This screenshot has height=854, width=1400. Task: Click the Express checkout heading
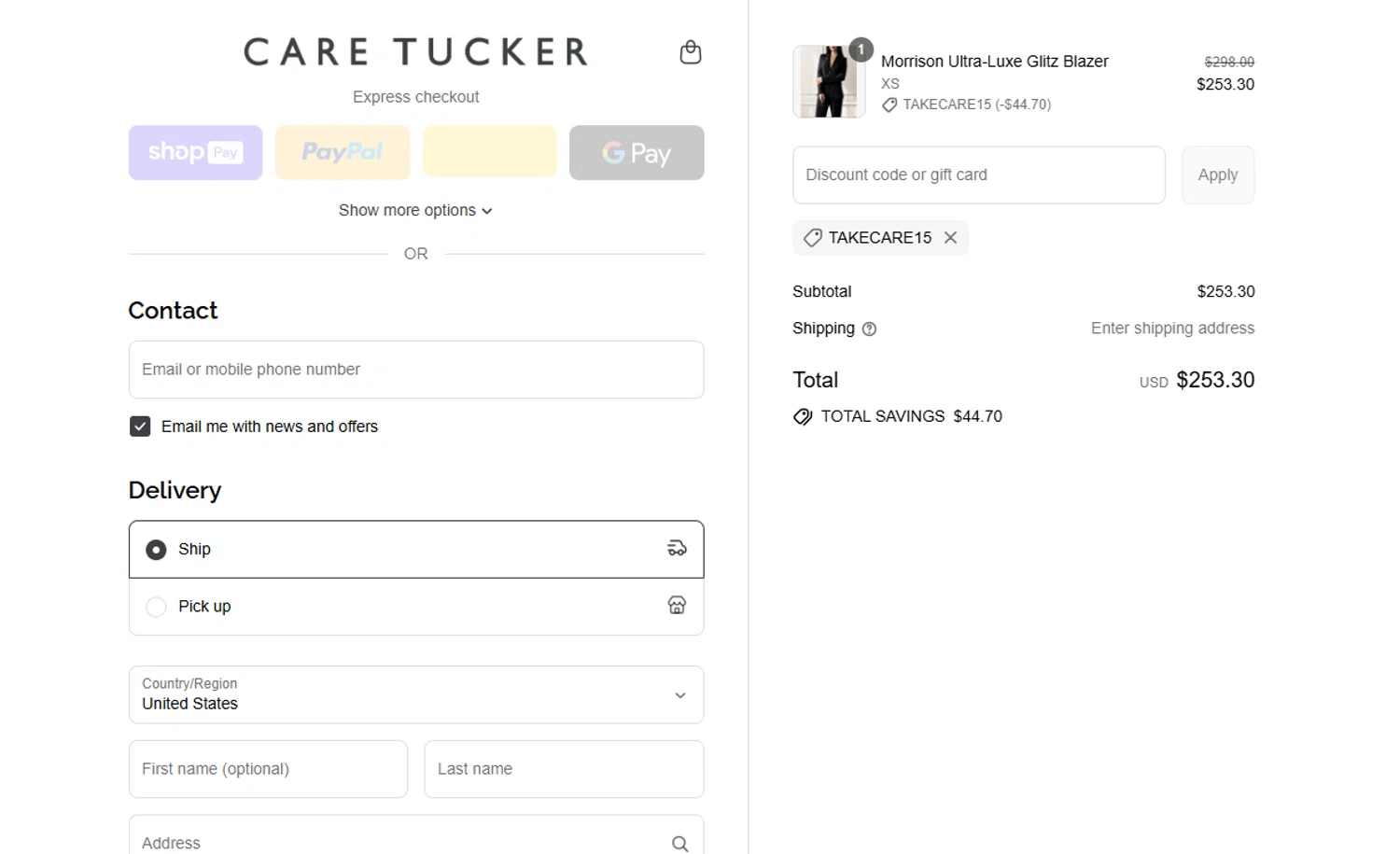(x=415, y=97)
